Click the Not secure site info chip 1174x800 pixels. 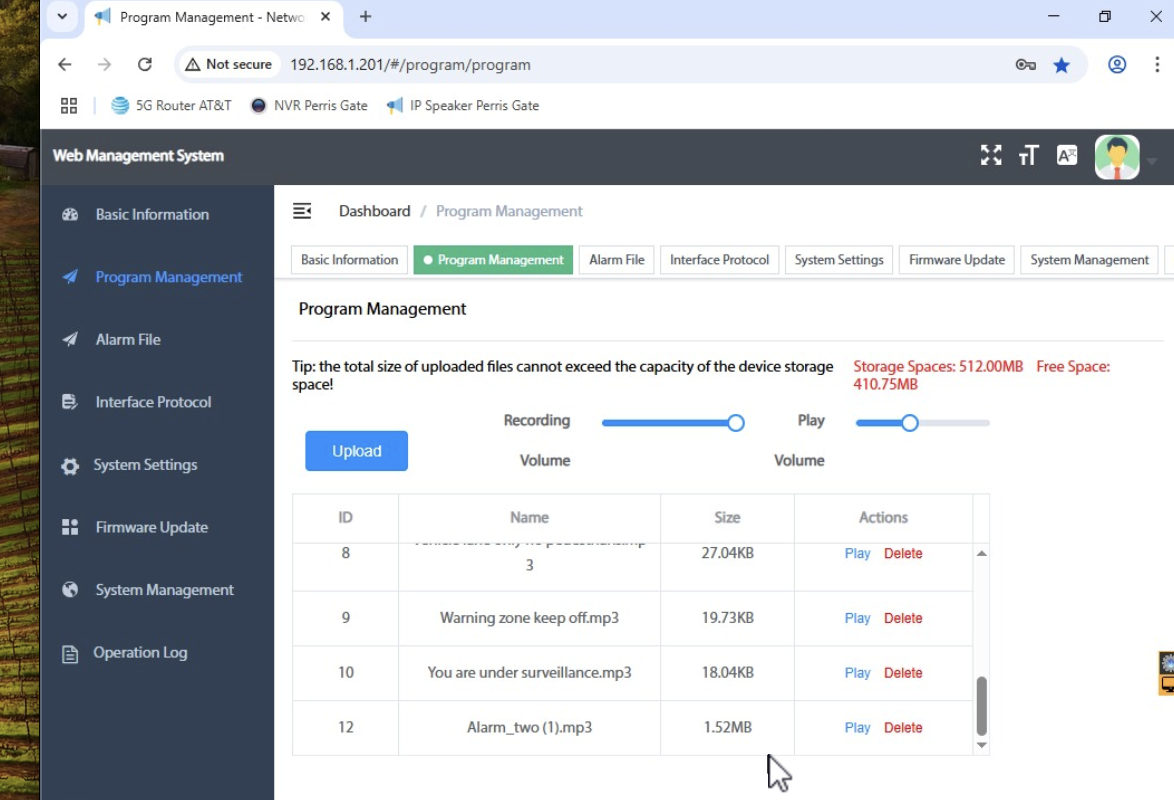coord(228,65)
